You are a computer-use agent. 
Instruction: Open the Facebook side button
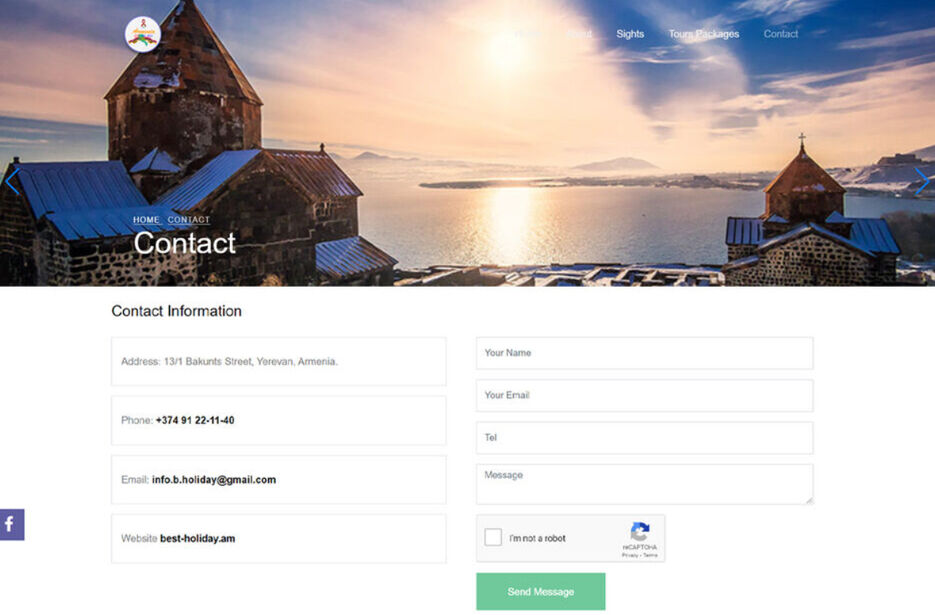point(12,525)
